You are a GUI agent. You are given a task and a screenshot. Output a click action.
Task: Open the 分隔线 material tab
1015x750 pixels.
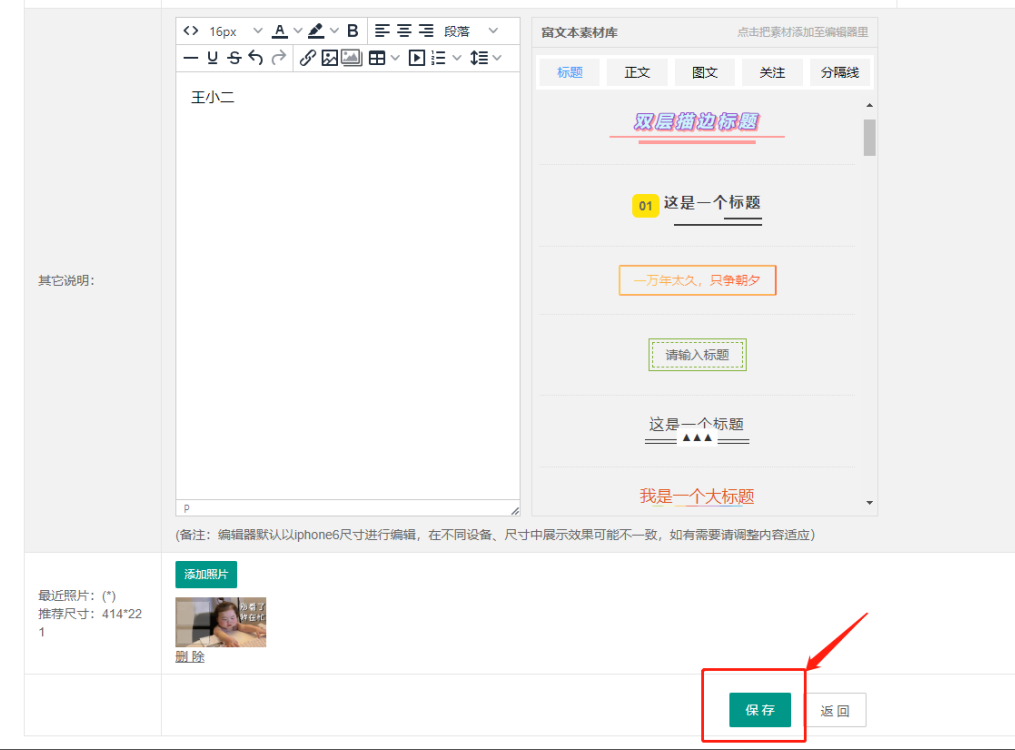[840, 72]
